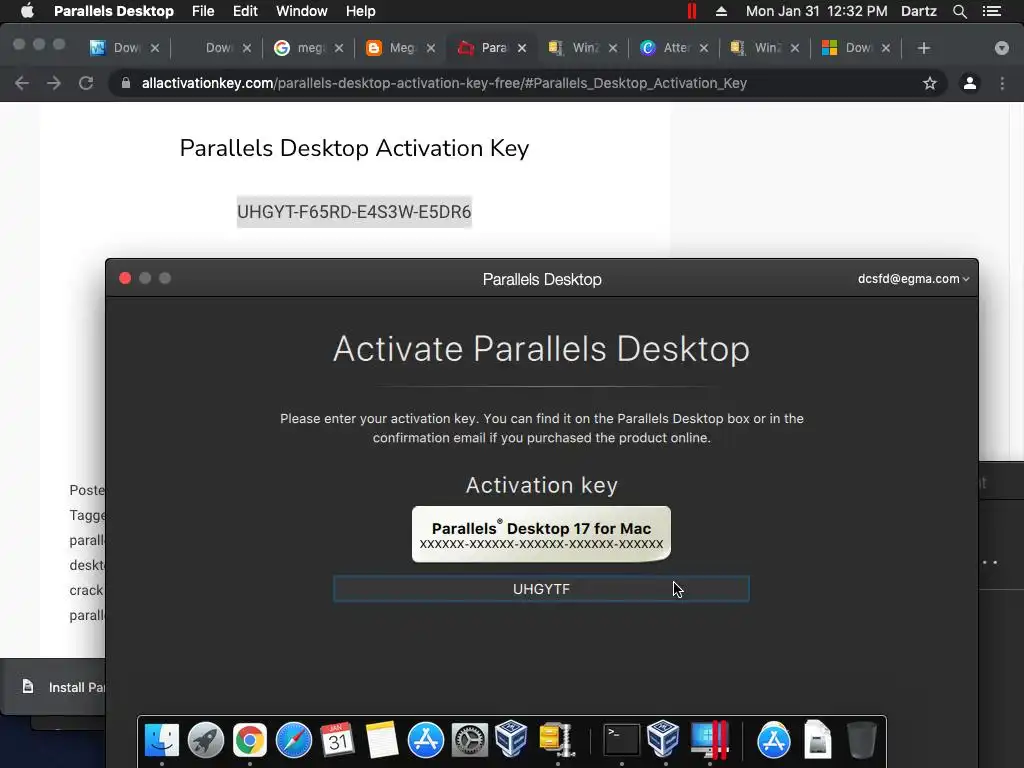Open the App Store next to Notes in Dock
The width and height of the screenshot is (1024, 768).
[x=426, y=740]
